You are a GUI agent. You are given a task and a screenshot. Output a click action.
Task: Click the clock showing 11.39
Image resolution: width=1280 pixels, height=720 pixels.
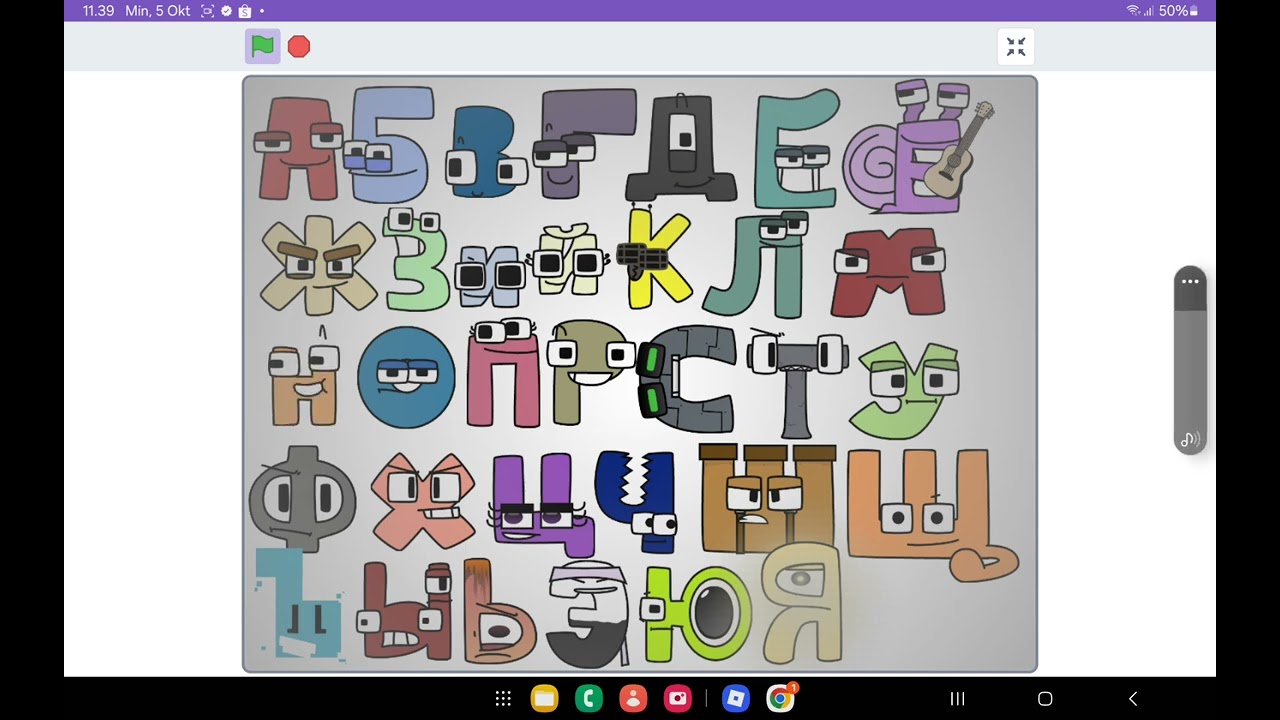[x=98, y=11]
